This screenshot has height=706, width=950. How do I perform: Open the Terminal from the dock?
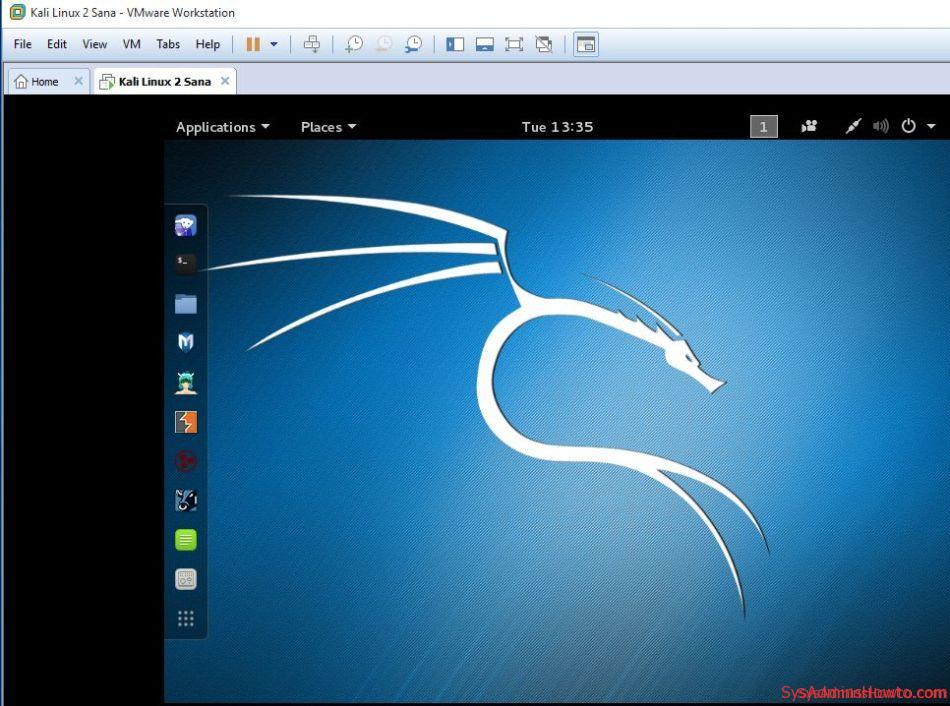185,263
